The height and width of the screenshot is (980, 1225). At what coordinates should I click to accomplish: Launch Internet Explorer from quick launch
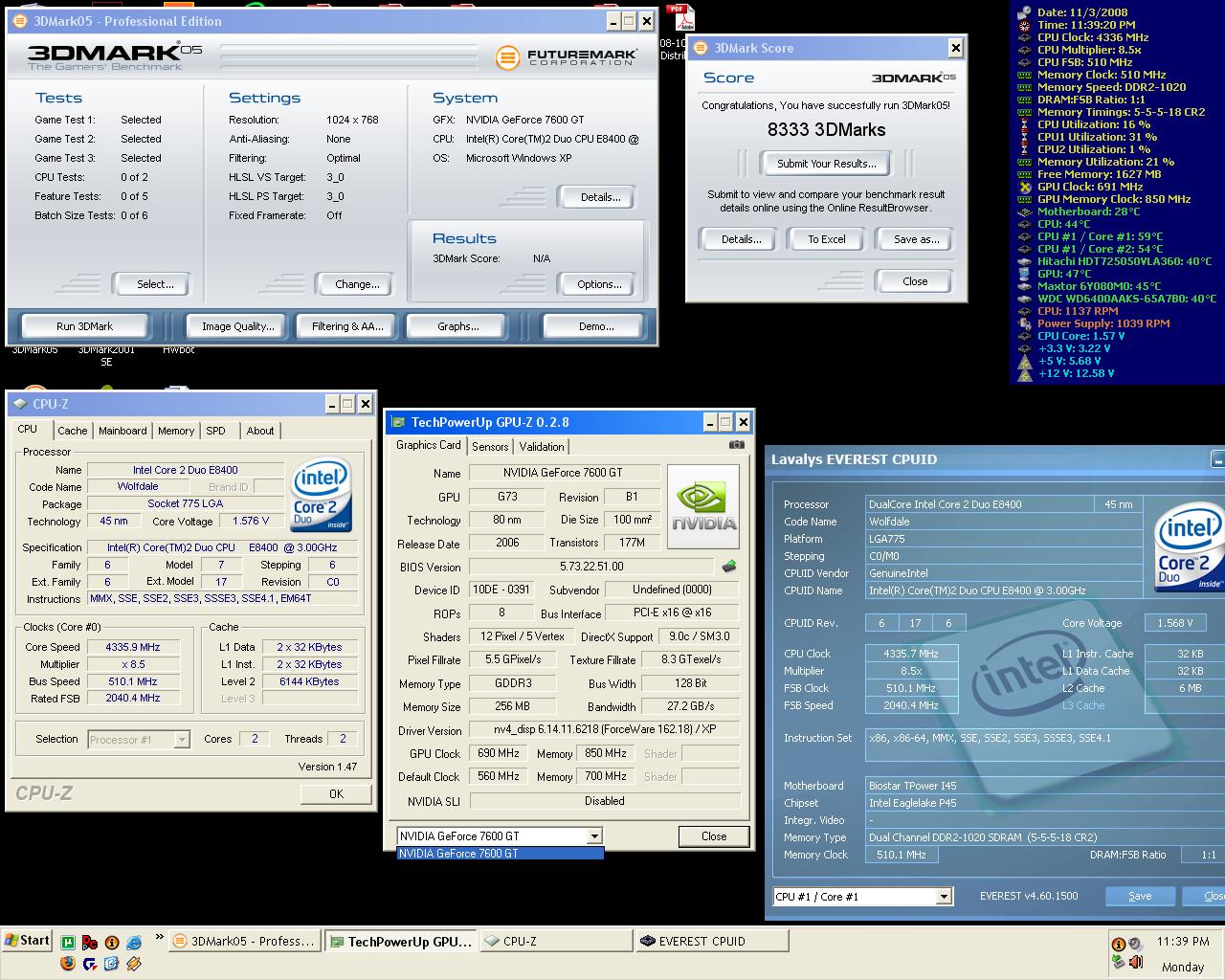pos(133,943)
